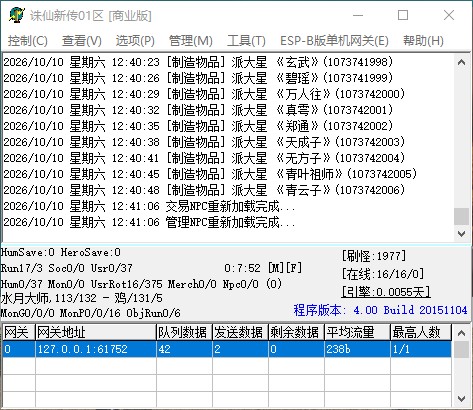The height and width of the screenshot is (410, 473).
Task: Click the log line 《青云子》(1073742006)
Action: click(204, 190)
